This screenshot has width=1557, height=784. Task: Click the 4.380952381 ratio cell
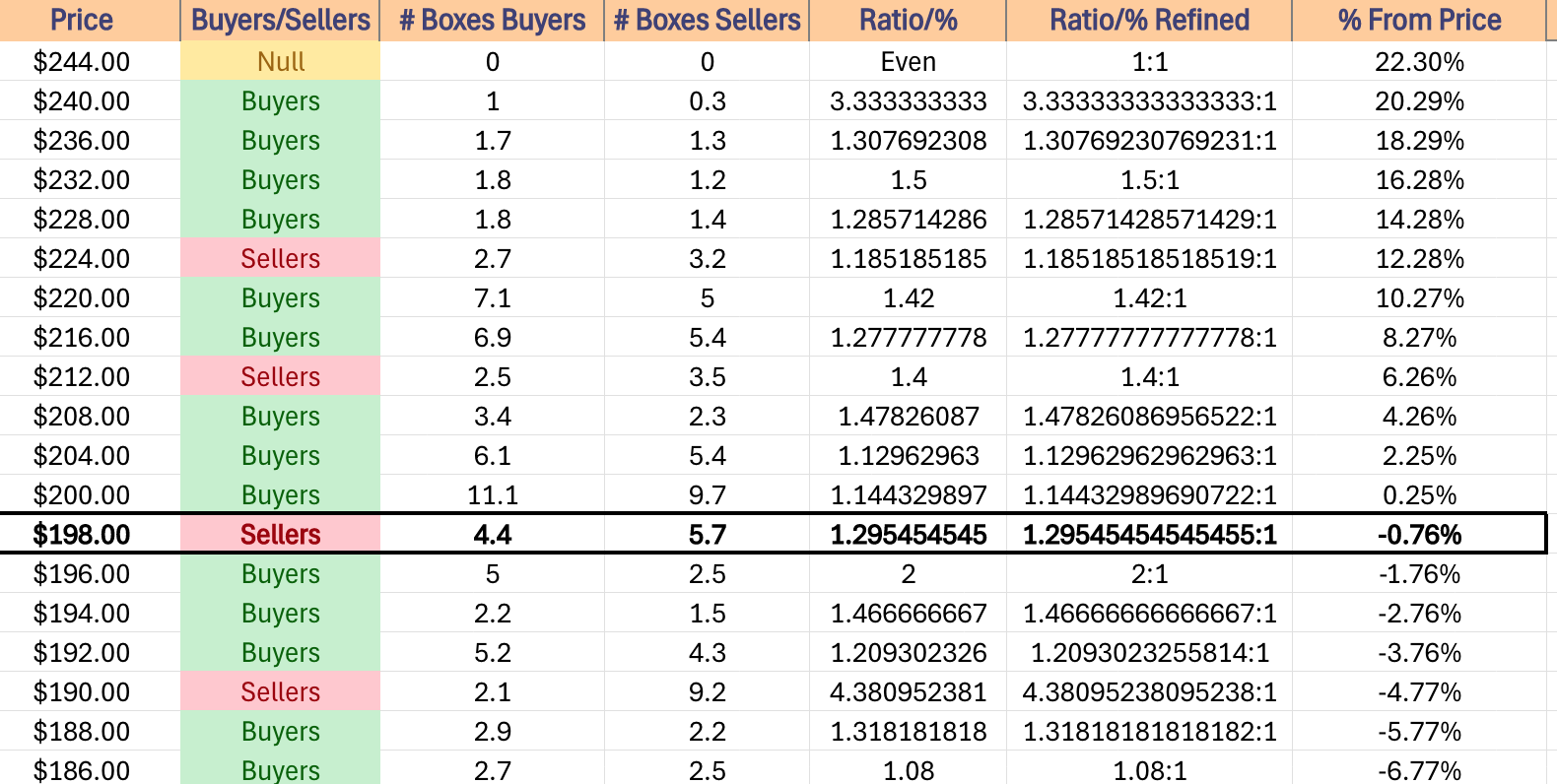(908, 691)
